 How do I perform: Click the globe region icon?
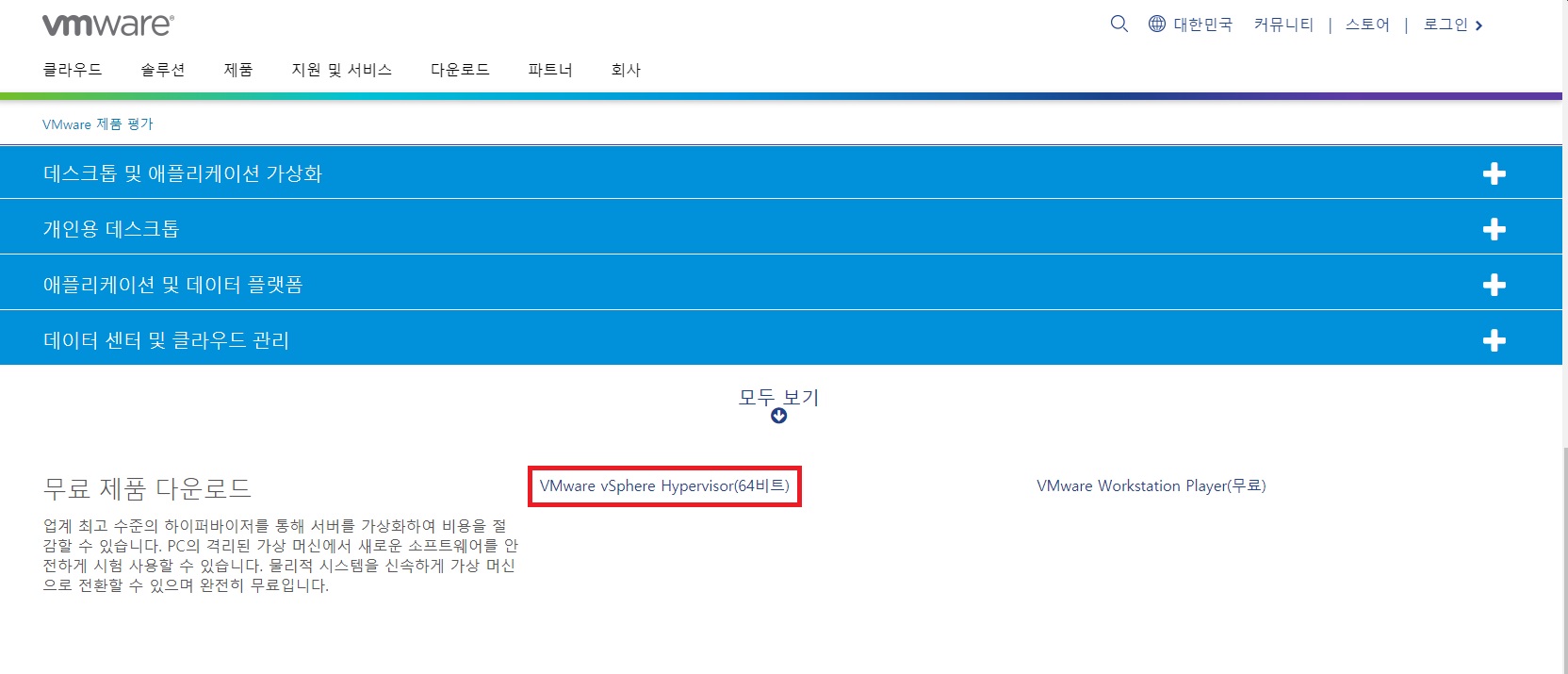1156,24
